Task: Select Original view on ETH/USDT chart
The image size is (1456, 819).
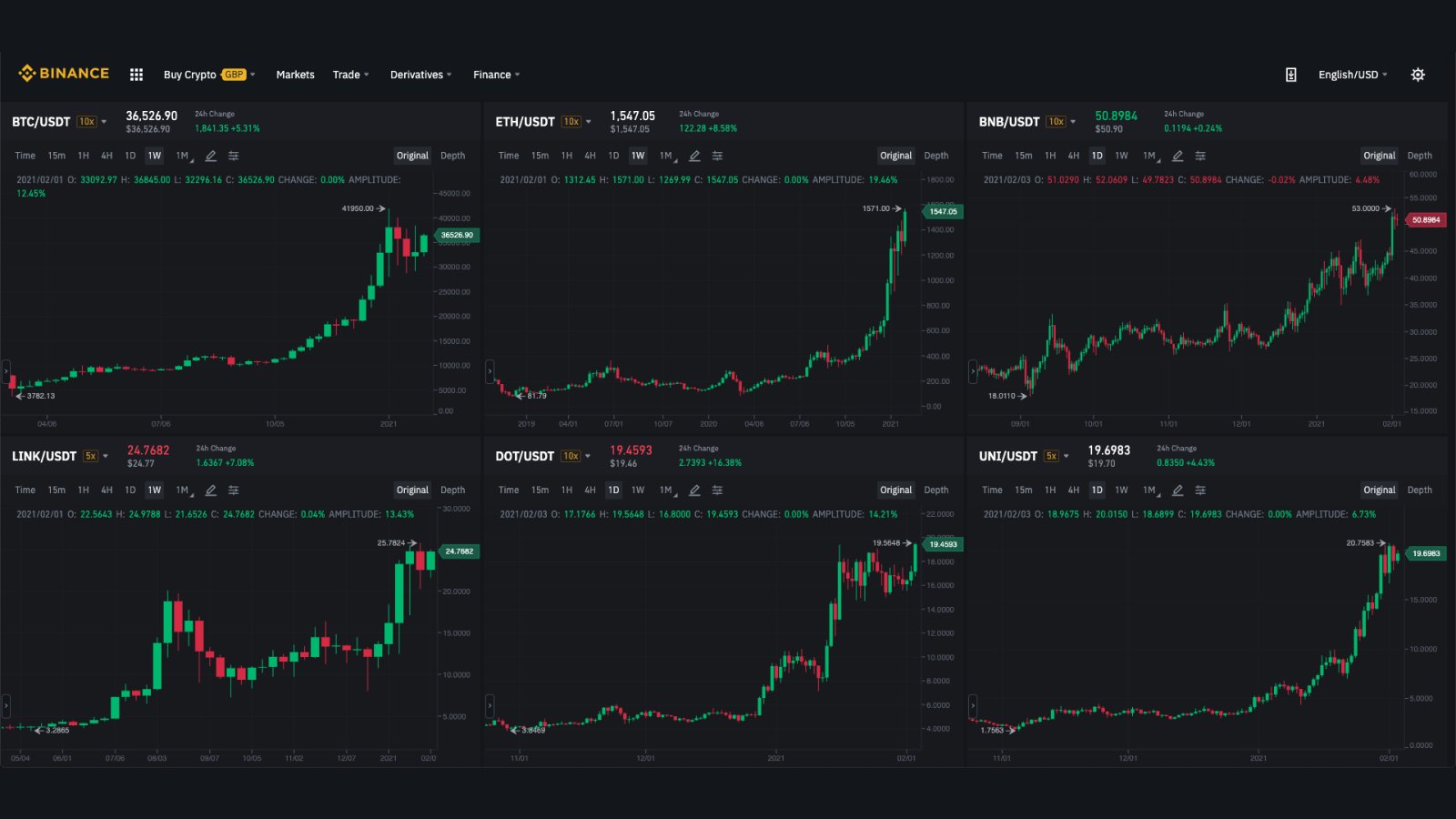Action: tap(895, 156)
